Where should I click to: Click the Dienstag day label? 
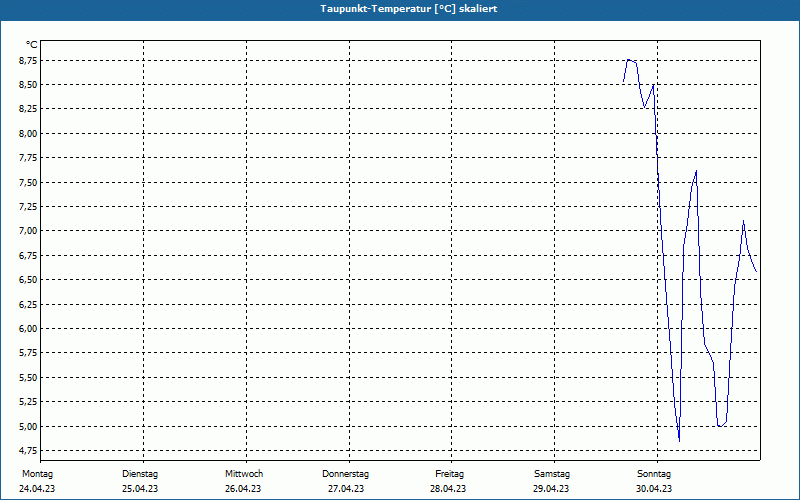coord(140,474)
